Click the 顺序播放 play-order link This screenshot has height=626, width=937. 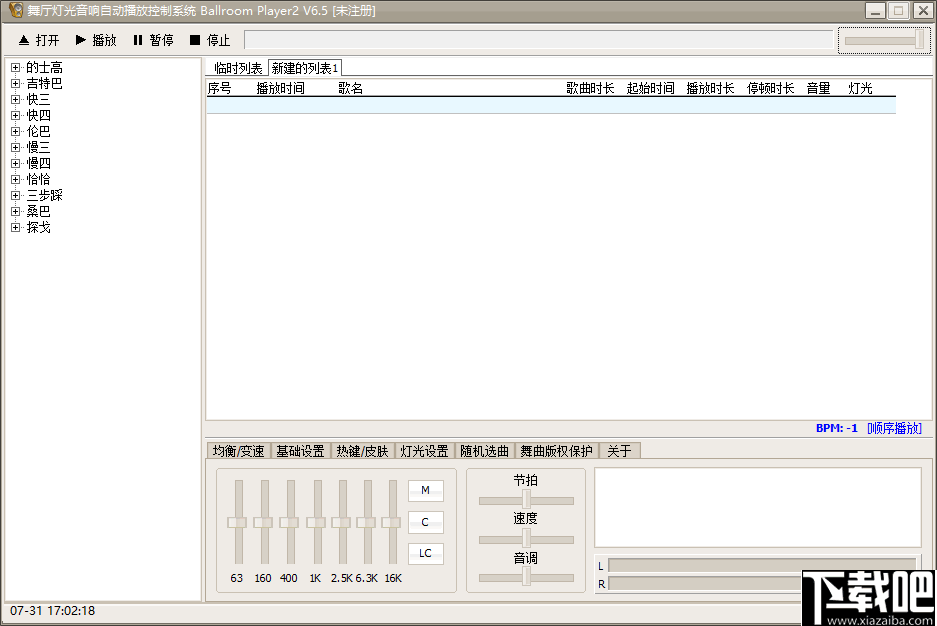coord(893,427)
